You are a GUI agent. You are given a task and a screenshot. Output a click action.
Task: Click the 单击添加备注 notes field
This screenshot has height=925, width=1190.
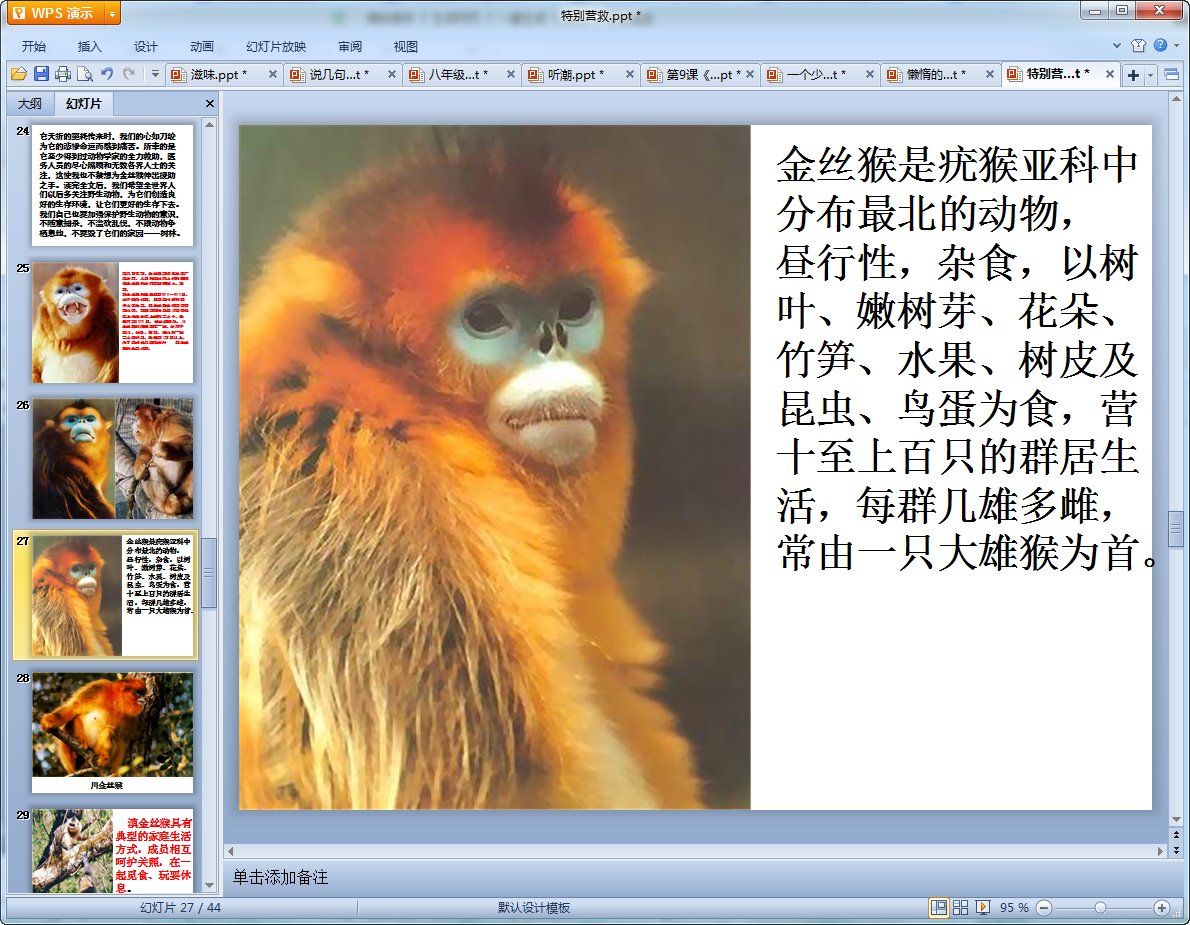point(279,877)
